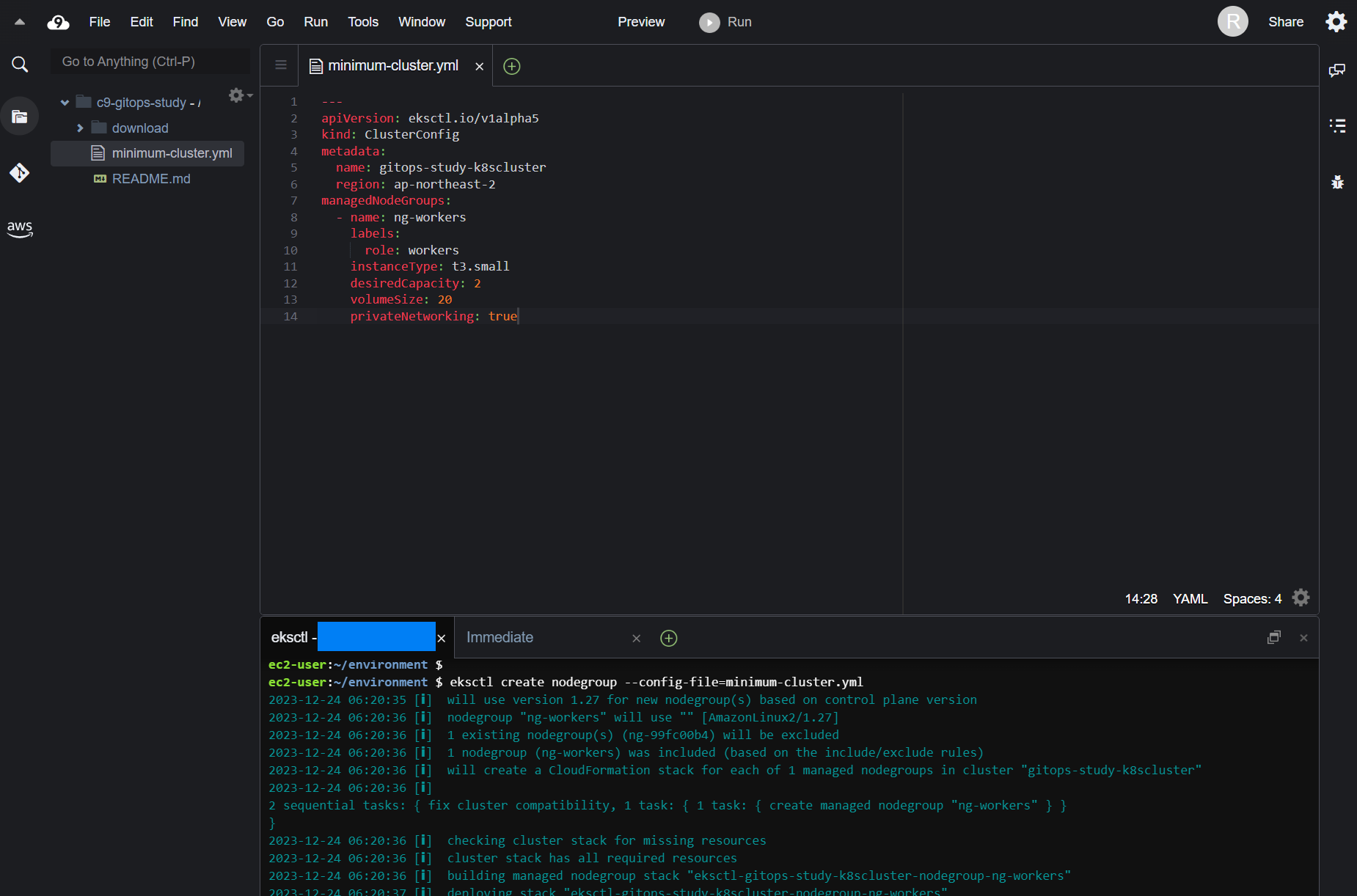
Task: Open the Debugger bug panel icon
Action: click(1337, 182)
